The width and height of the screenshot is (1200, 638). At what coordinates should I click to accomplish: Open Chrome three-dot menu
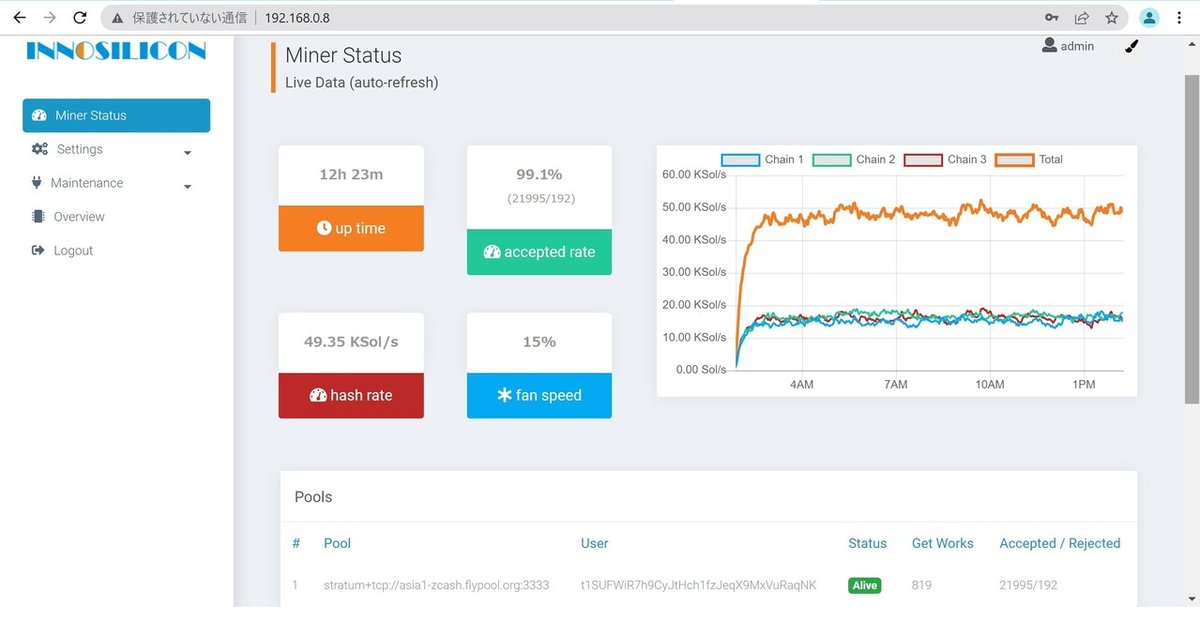(x=1180, y=18)
